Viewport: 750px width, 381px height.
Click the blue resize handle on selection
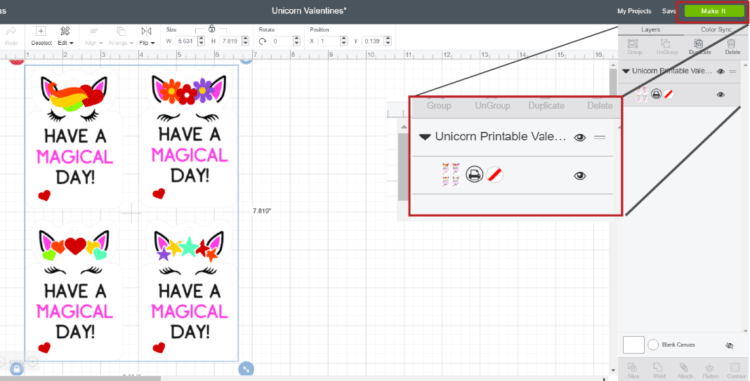(246, 369)
